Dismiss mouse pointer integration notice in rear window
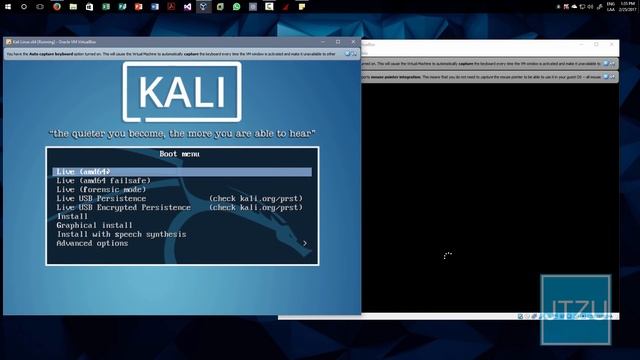Image resolution: width=640 pixels, height=360 pixels. 606,77
